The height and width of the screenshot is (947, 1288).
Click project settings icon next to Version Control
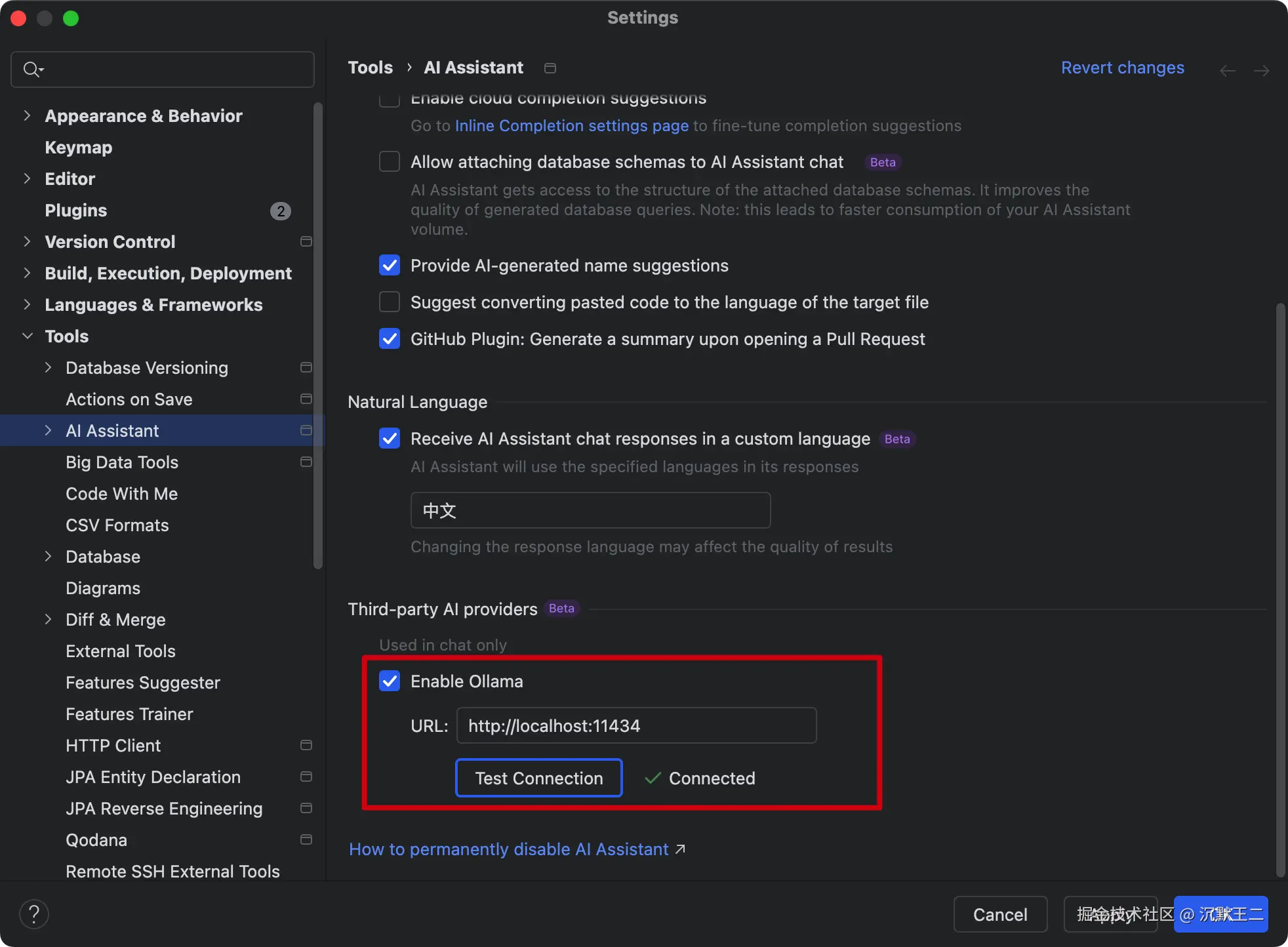click(306, 241)
